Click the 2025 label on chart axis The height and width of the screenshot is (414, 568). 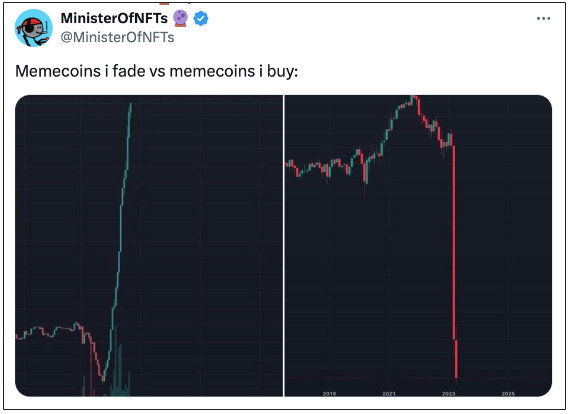pos(508,393)
